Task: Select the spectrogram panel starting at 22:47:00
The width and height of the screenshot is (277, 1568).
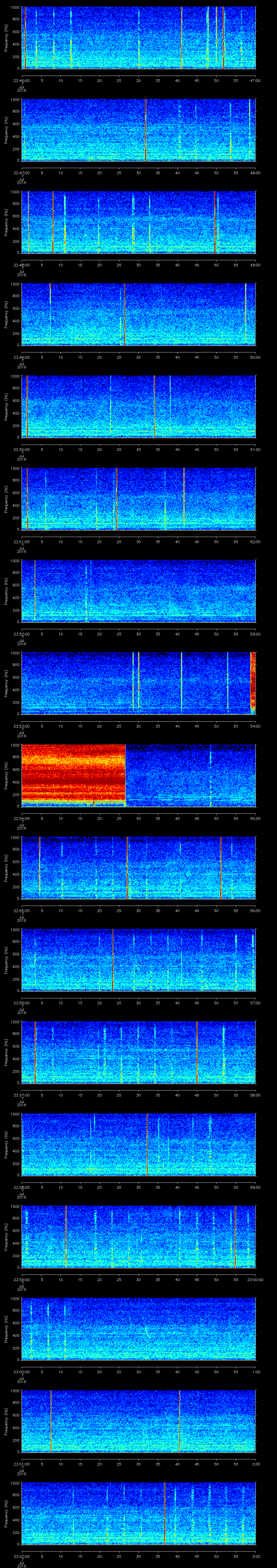Action: point(139,130)
